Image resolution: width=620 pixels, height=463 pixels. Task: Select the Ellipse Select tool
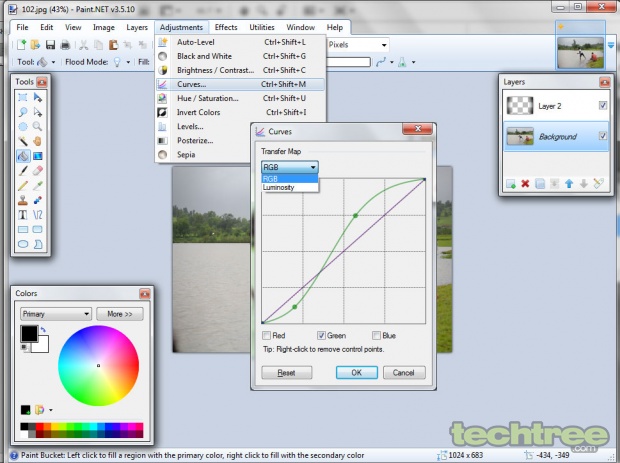(x=23, y=127)
